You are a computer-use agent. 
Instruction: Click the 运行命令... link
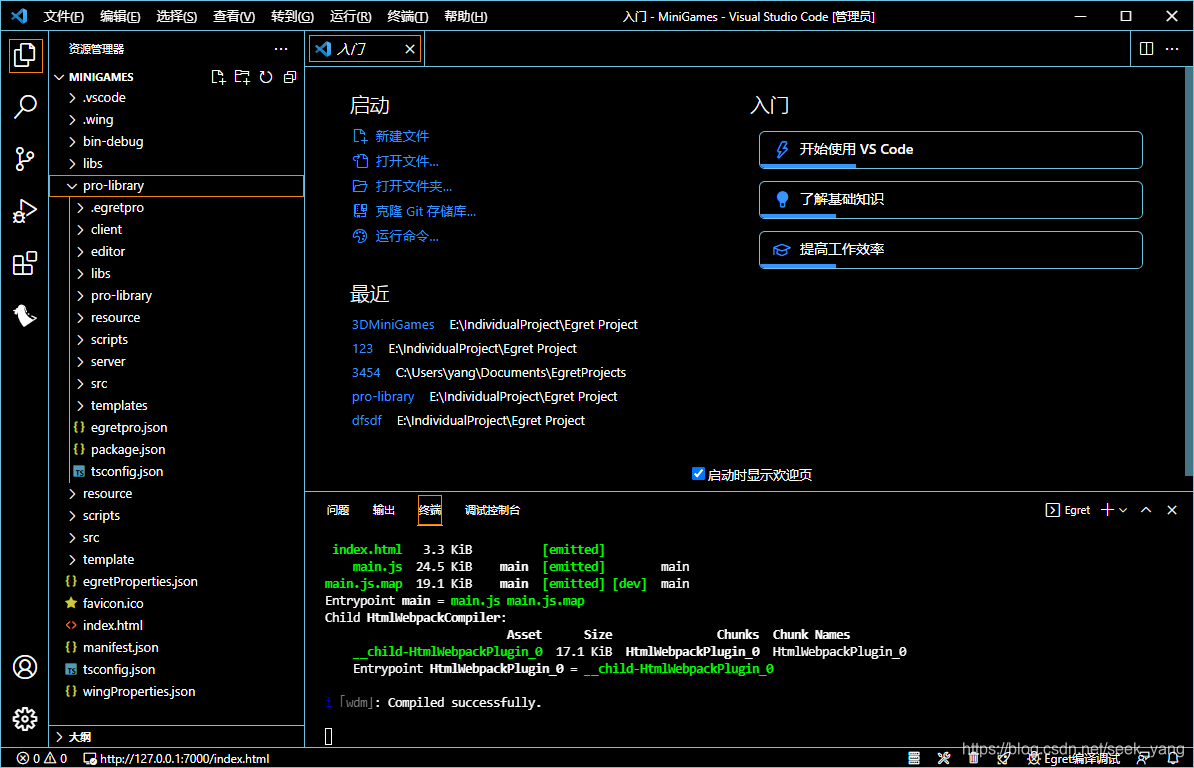coord(407,237)
